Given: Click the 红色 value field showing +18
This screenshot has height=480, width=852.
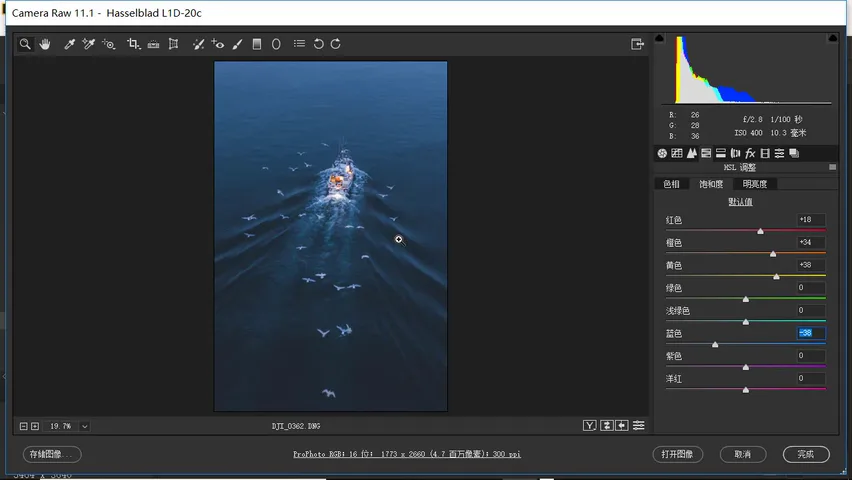Looking at the screenshot, I should tap(811, 220).
